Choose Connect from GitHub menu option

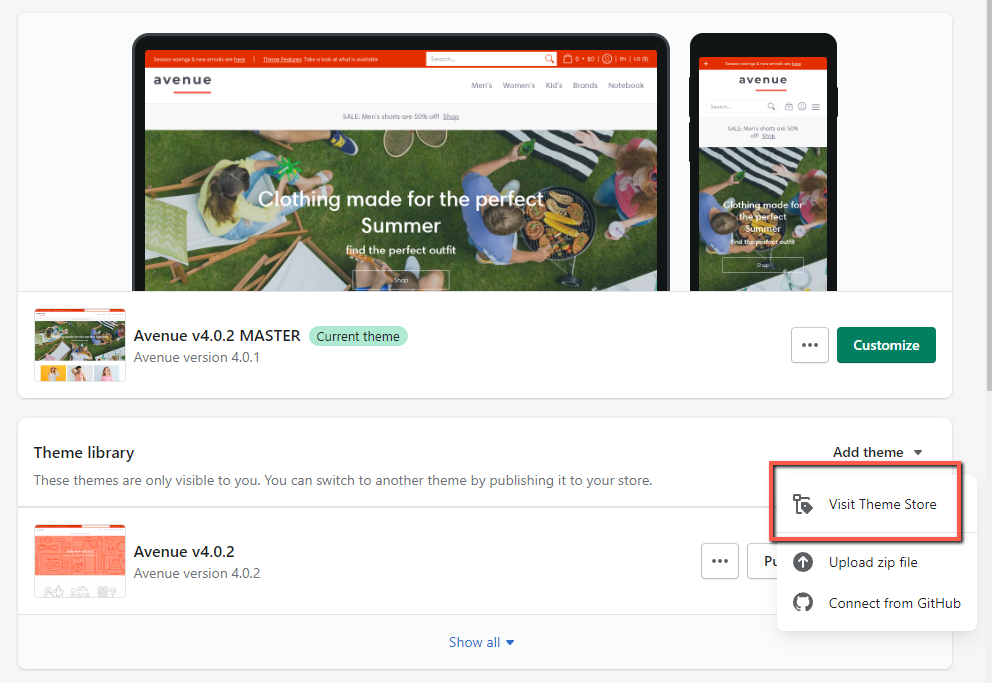point(894,603)
